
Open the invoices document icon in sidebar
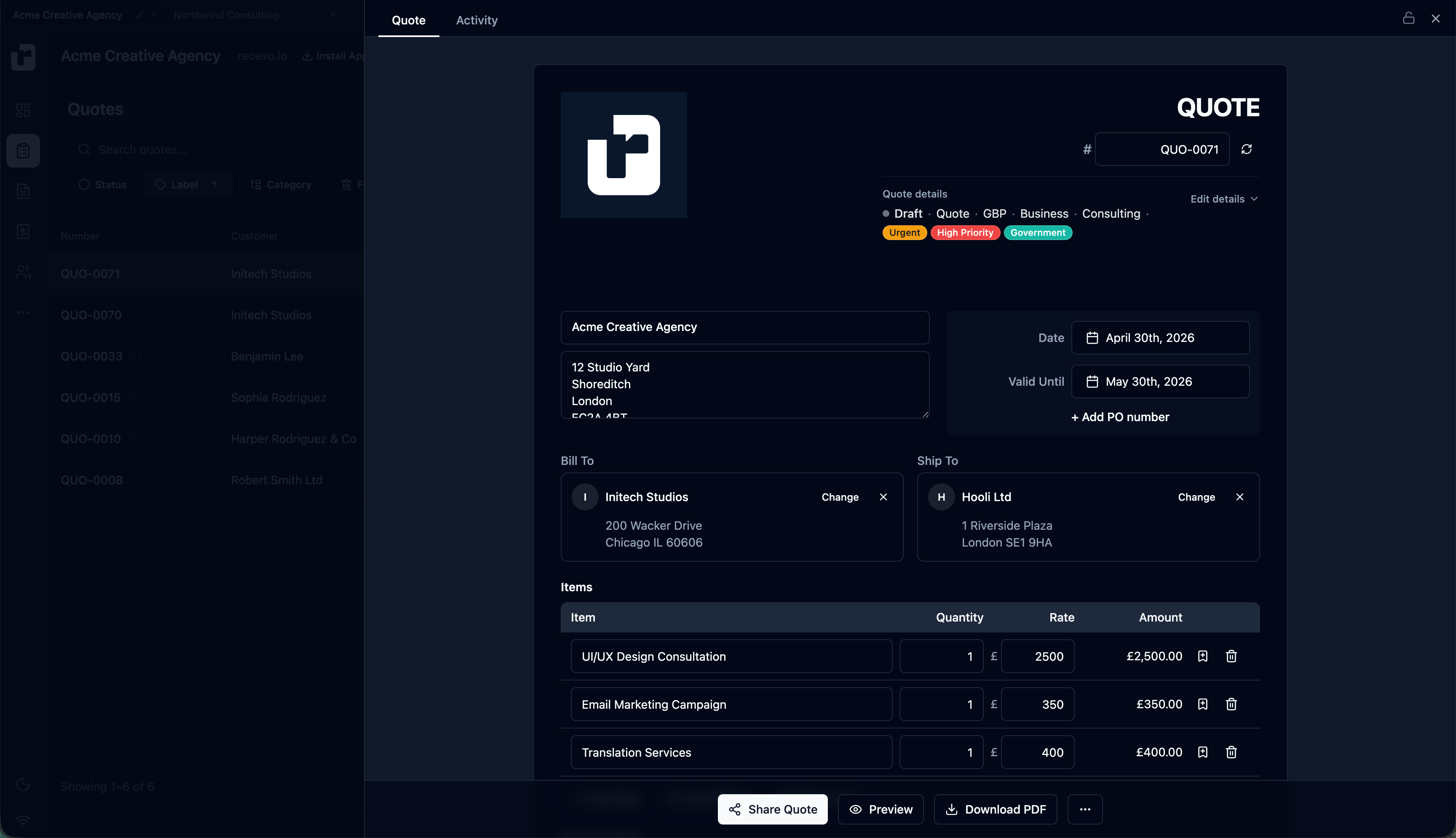pyautogui.click(x=23, y=191)
